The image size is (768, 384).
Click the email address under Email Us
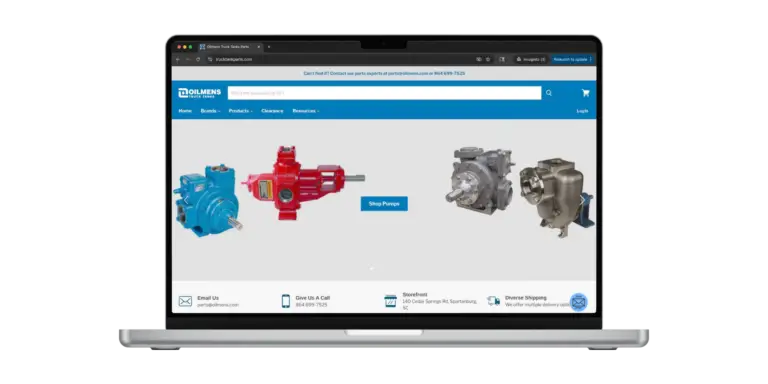218,305
